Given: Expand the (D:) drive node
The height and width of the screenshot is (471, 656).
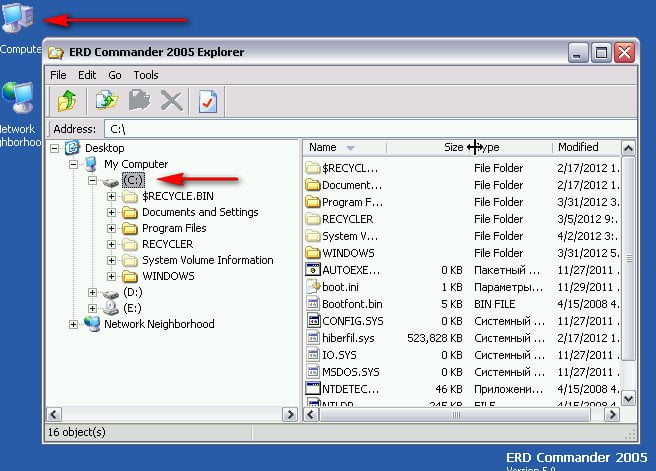Looking at the screenshot, I should click(x=93, y=293).
